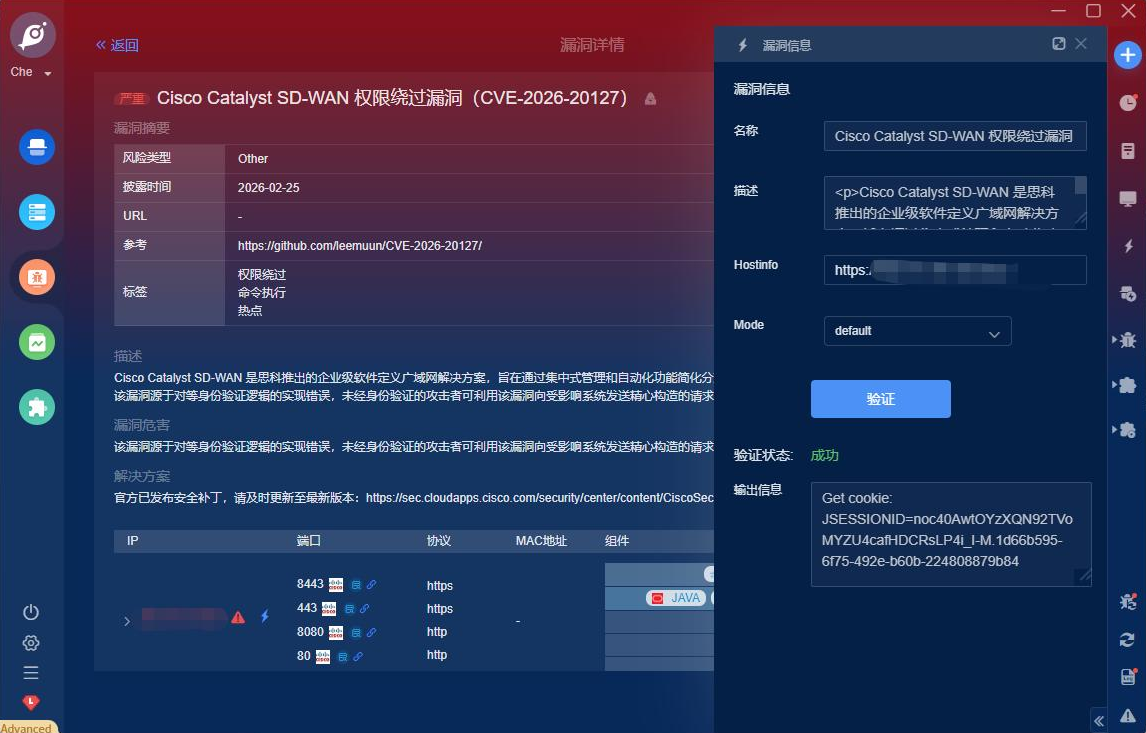The image size is (1146, 733).
Task: Open the green chart icon in left sidebar
Action: (x=37, y=342)
